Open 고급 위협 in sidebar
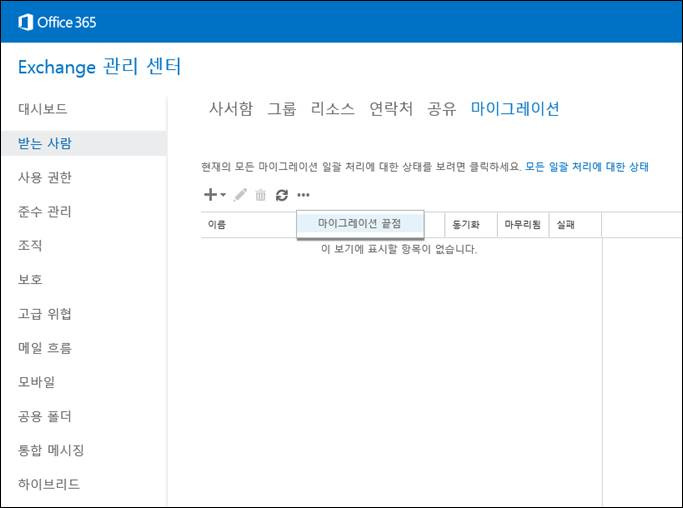 pyautogui.click(x=44, y=313)
